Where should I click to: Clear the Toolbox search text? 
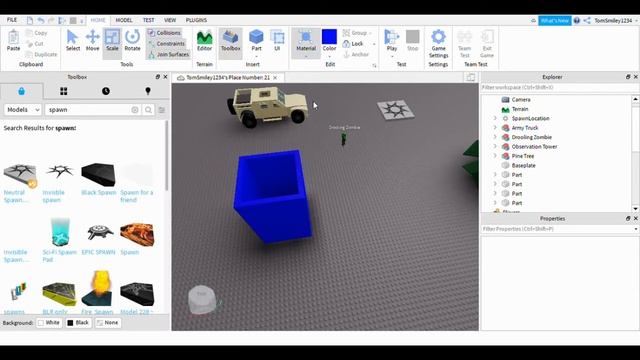pos(135,110)
